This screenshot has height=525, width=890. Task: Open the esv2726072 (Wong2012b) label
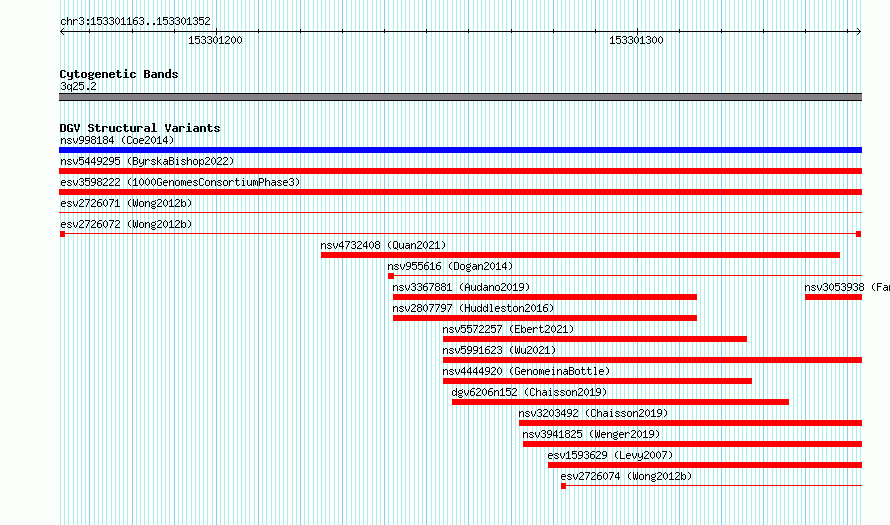[126, 224]
